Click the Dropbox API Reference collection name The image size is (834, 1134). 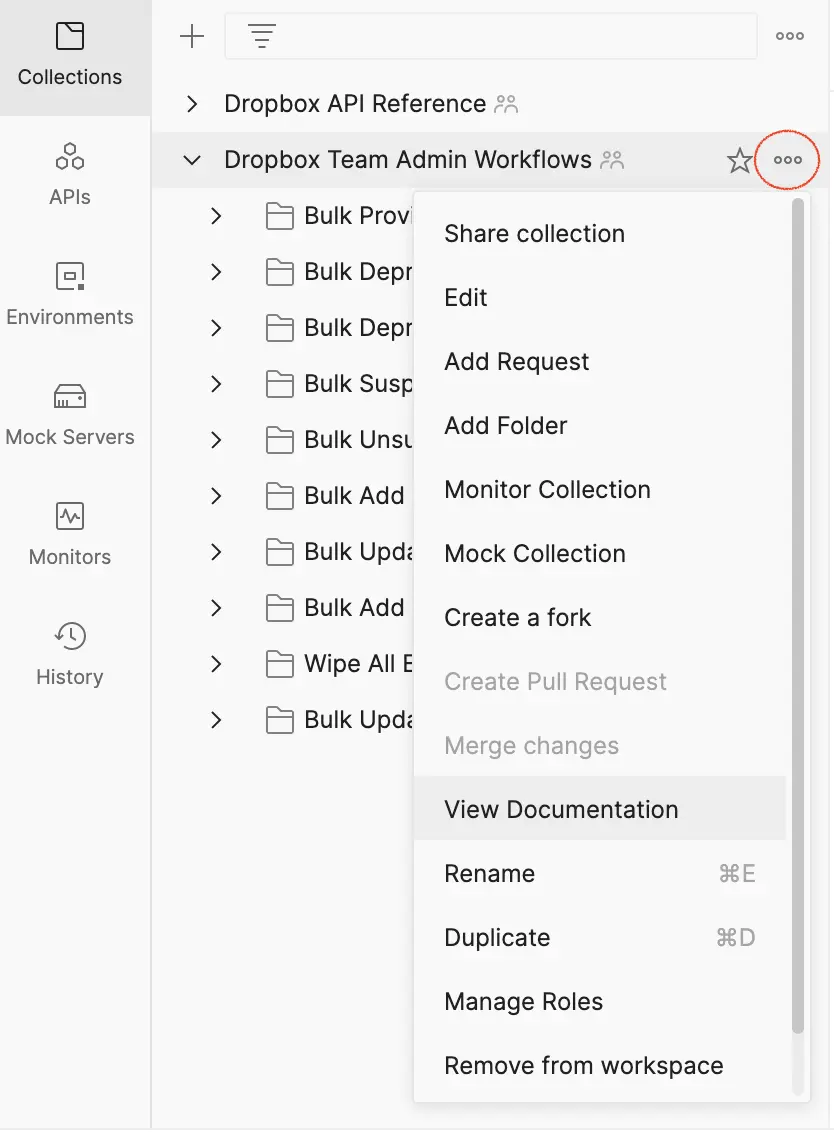[x=355, y=104]
